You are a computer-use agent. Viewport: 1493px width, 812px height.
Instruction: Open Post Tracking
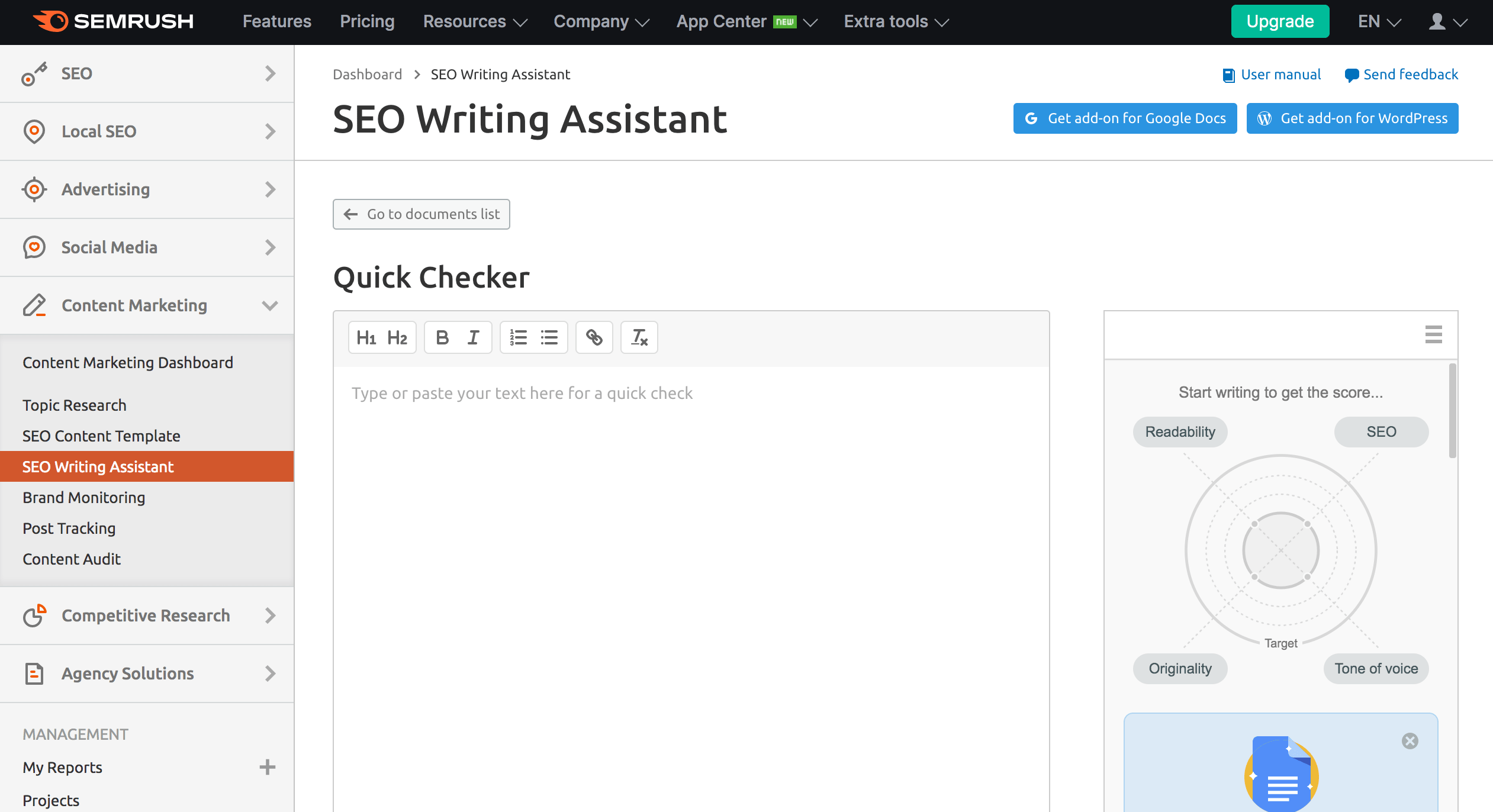point(69,529)
